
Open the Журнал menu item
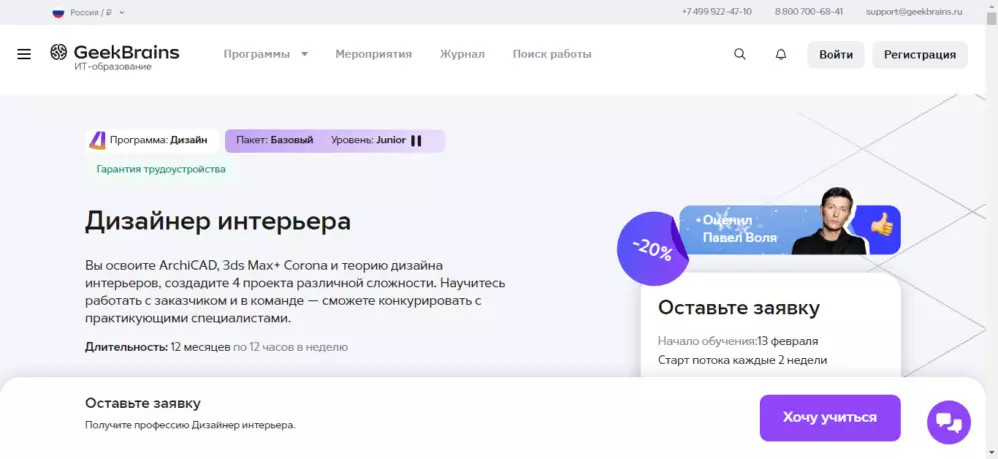[x=462, y=54]
